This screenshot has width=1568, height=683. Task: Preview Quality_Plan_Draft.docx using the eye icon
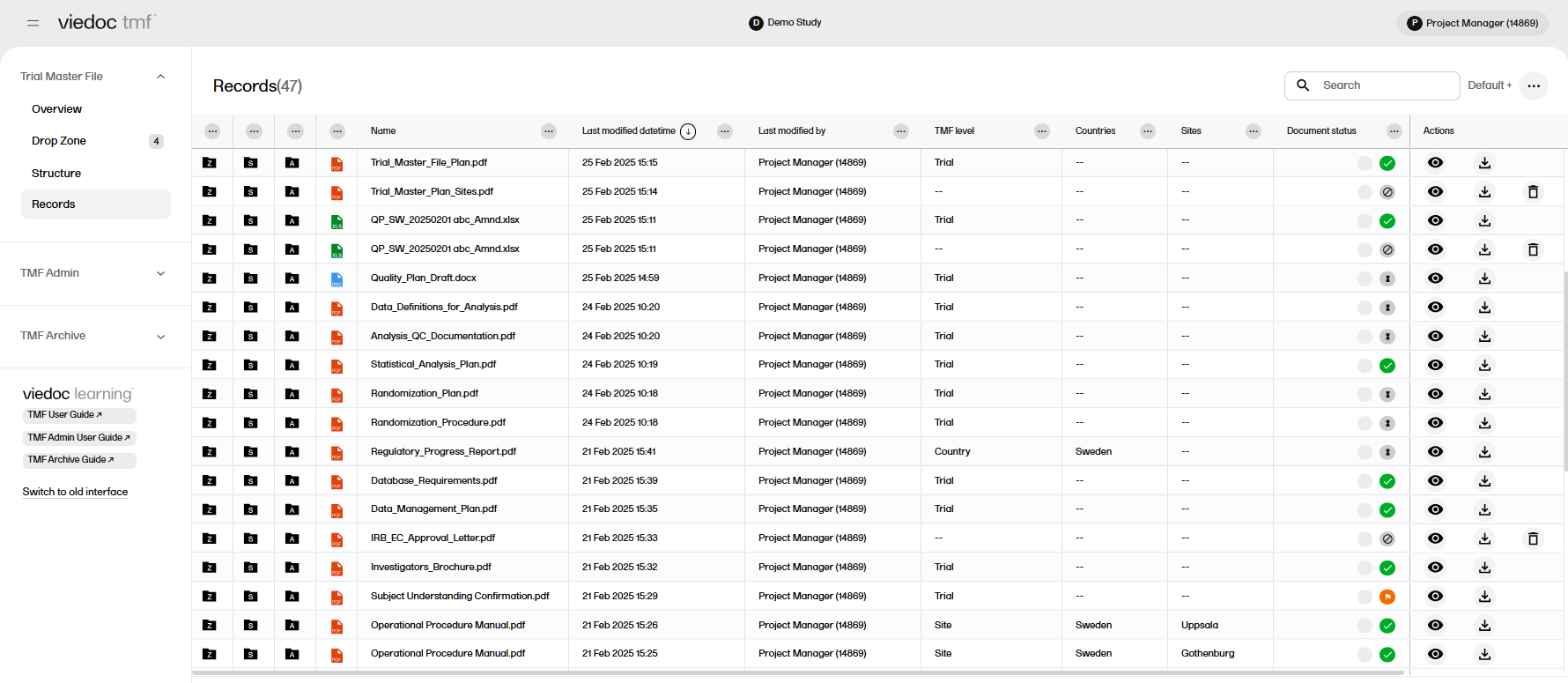(1435, 278)
